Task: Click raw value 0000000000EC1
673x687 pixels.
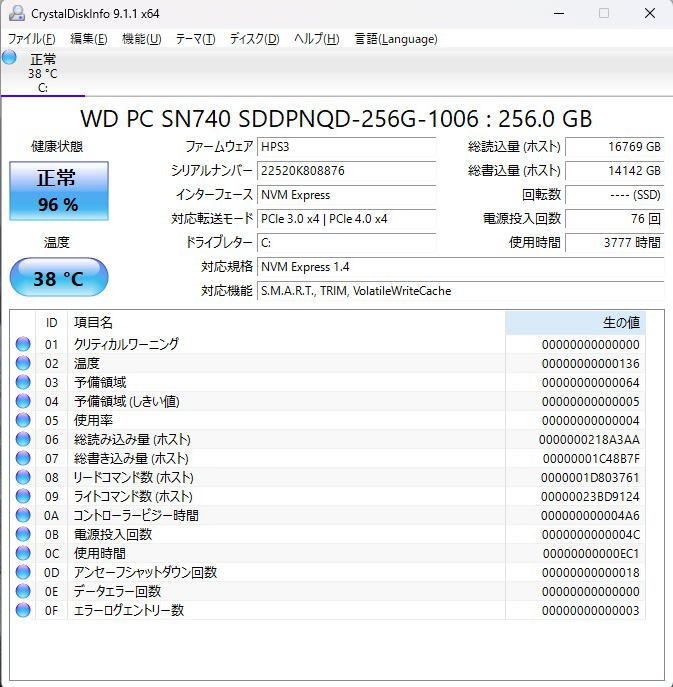Action: (591, 554)
